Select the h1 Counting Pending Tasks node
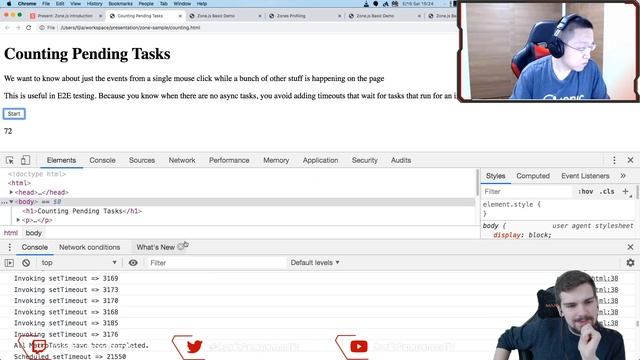Viewport: 640px width, 360px height. click(x=82, y=211)
